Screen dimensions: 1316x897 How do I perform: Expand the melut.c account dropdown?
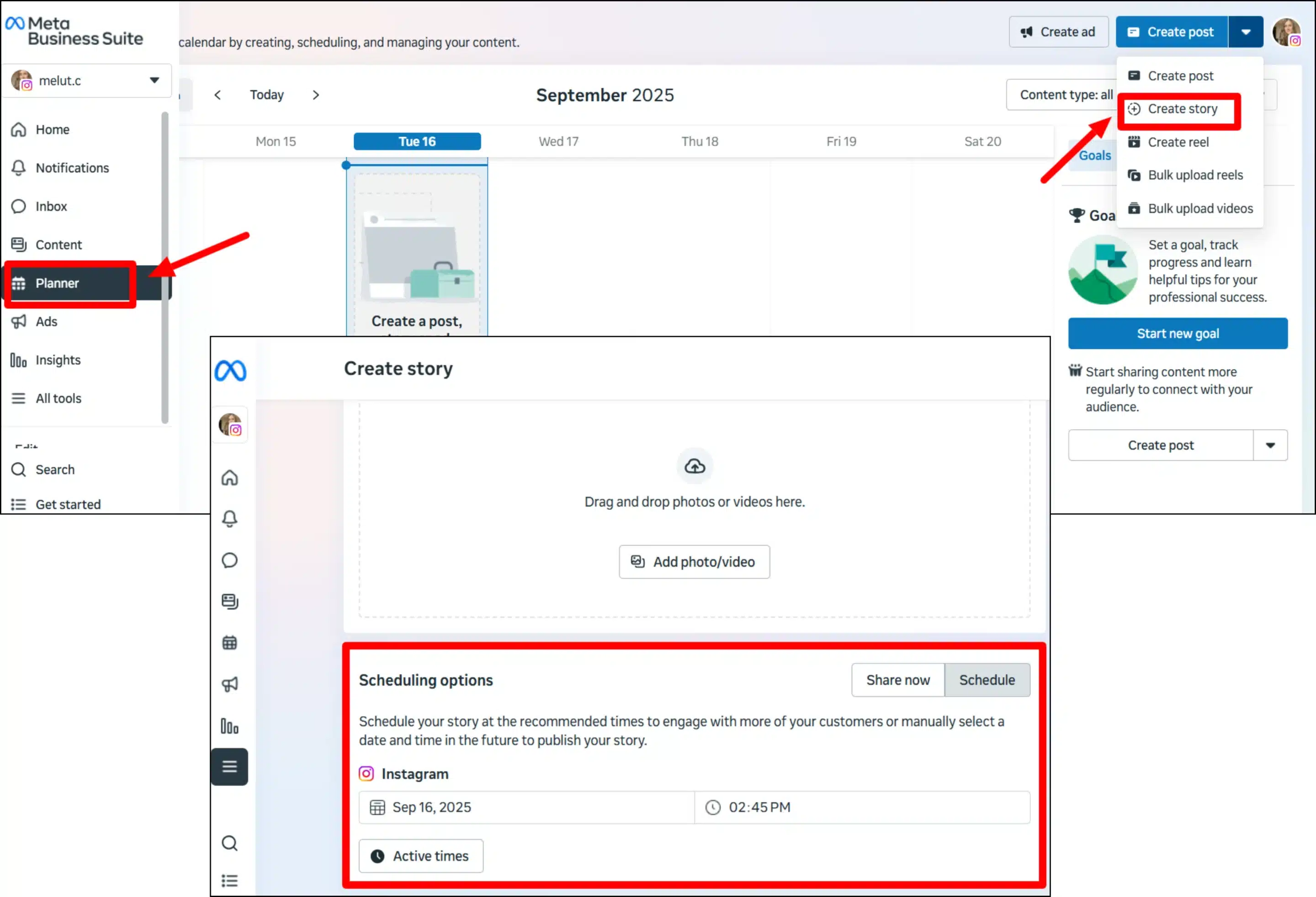(154, 80)
